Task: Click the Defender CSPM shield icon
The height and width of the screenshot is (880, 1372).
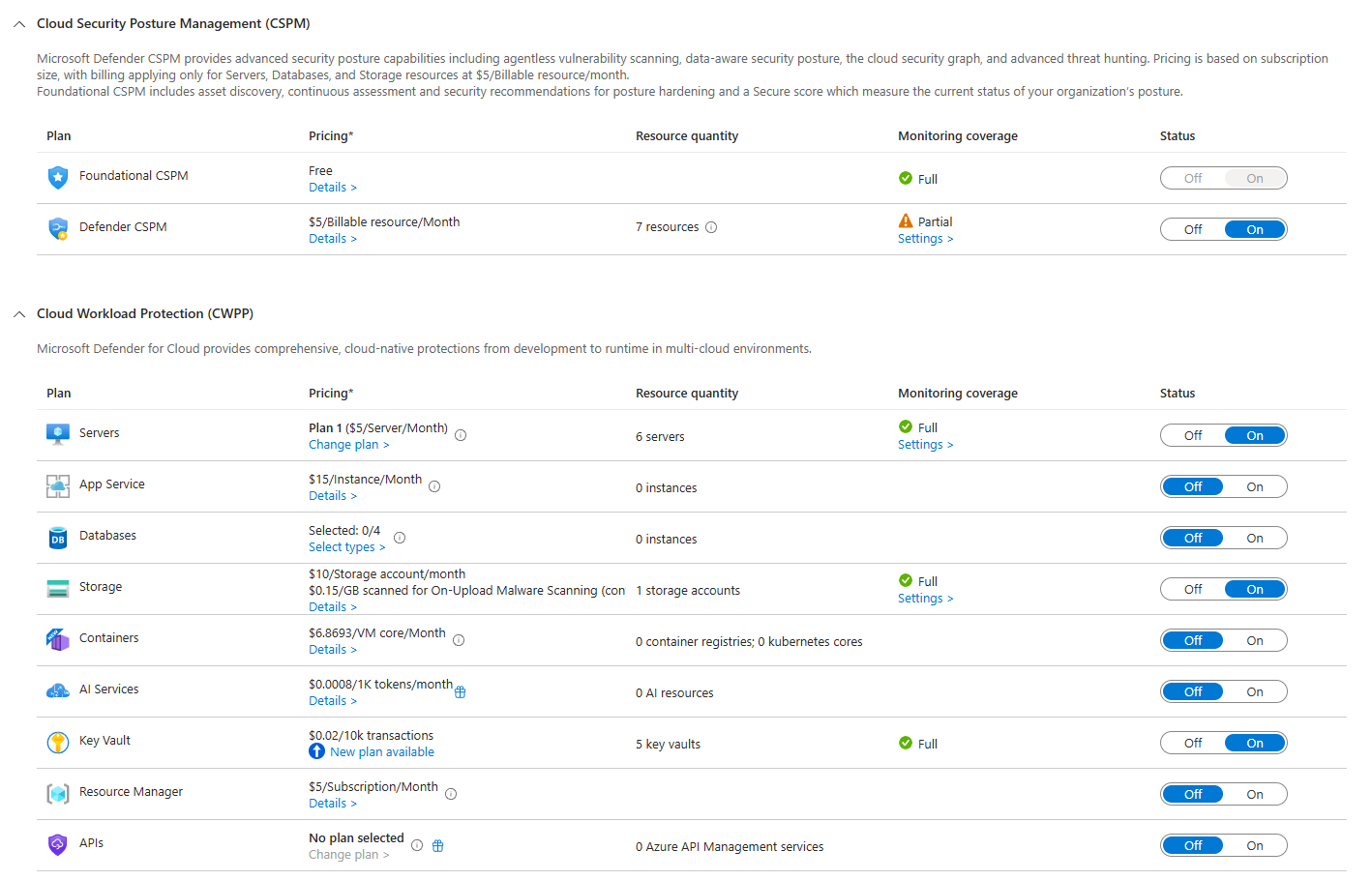Action: [58, 228]
